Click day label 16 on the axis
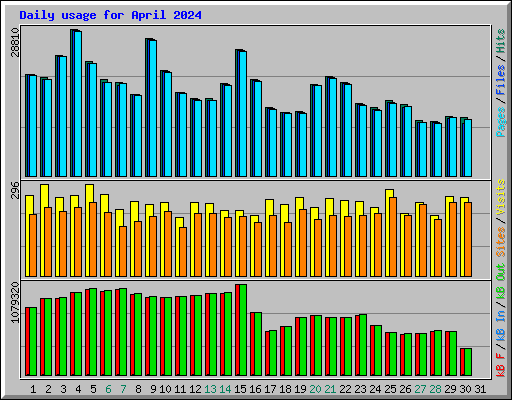The image size is (512, 400). click(255, 389)
